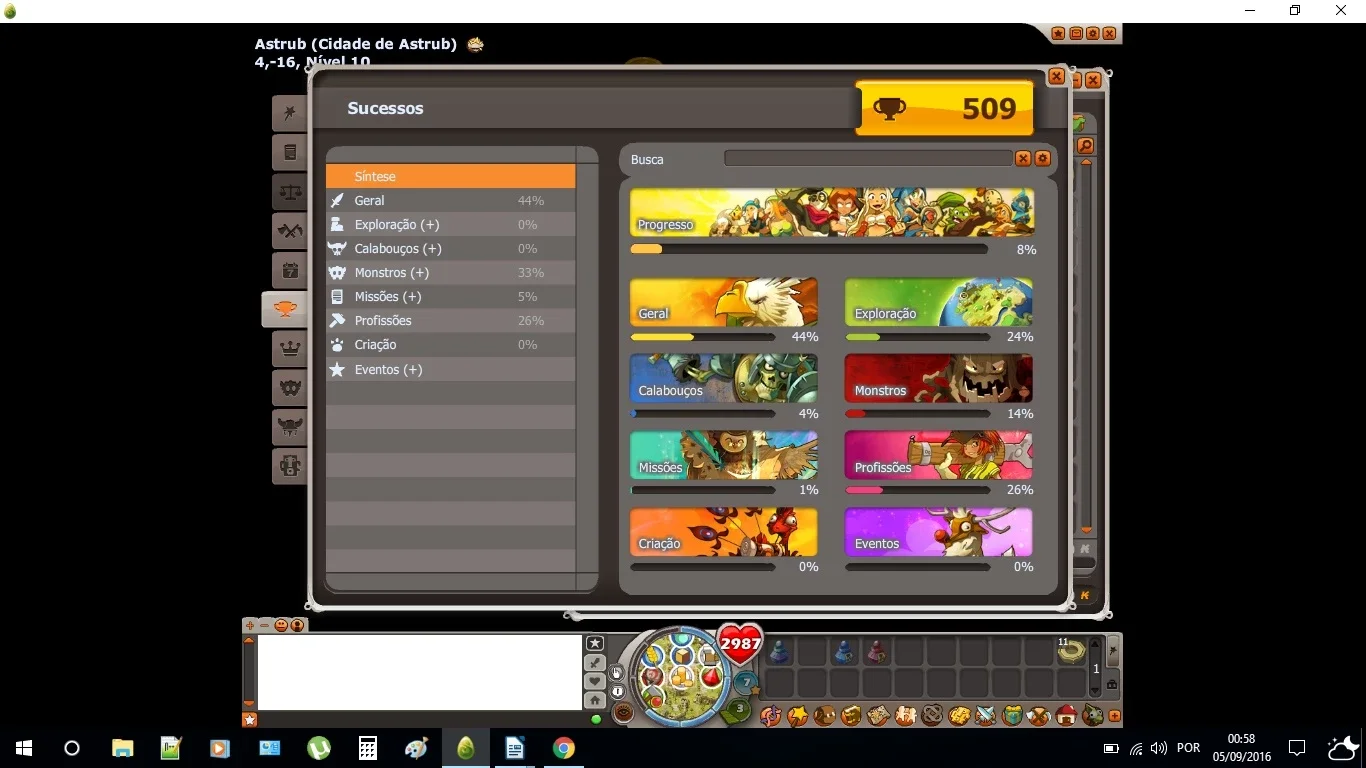Image resolution: width=1366 pixels, height=768 pixels.
Task: Click the 509 achievement points trophy badge
Action: (945, 108)
